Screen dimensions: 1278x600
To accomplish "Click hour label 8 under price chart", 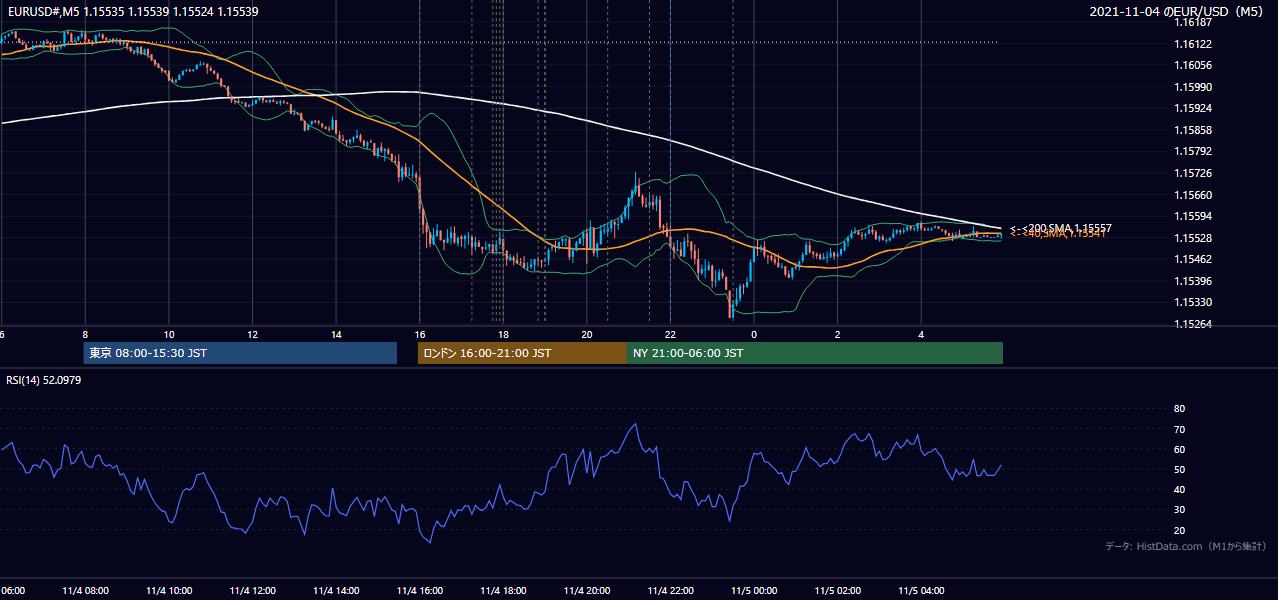I will tap(85, 334).
